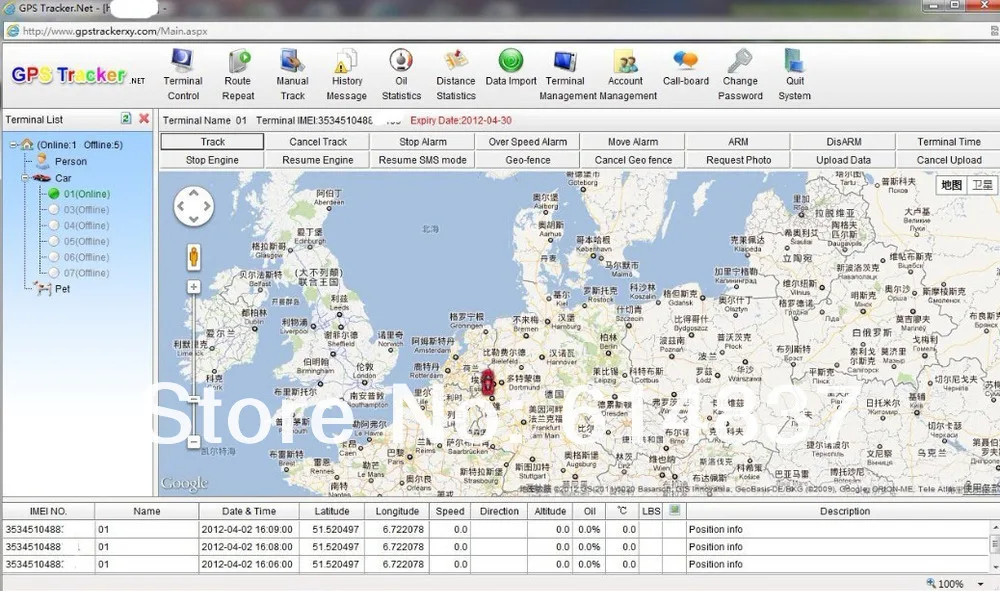
Task: Switch to the standard map (地图) view
Action: 952,185
